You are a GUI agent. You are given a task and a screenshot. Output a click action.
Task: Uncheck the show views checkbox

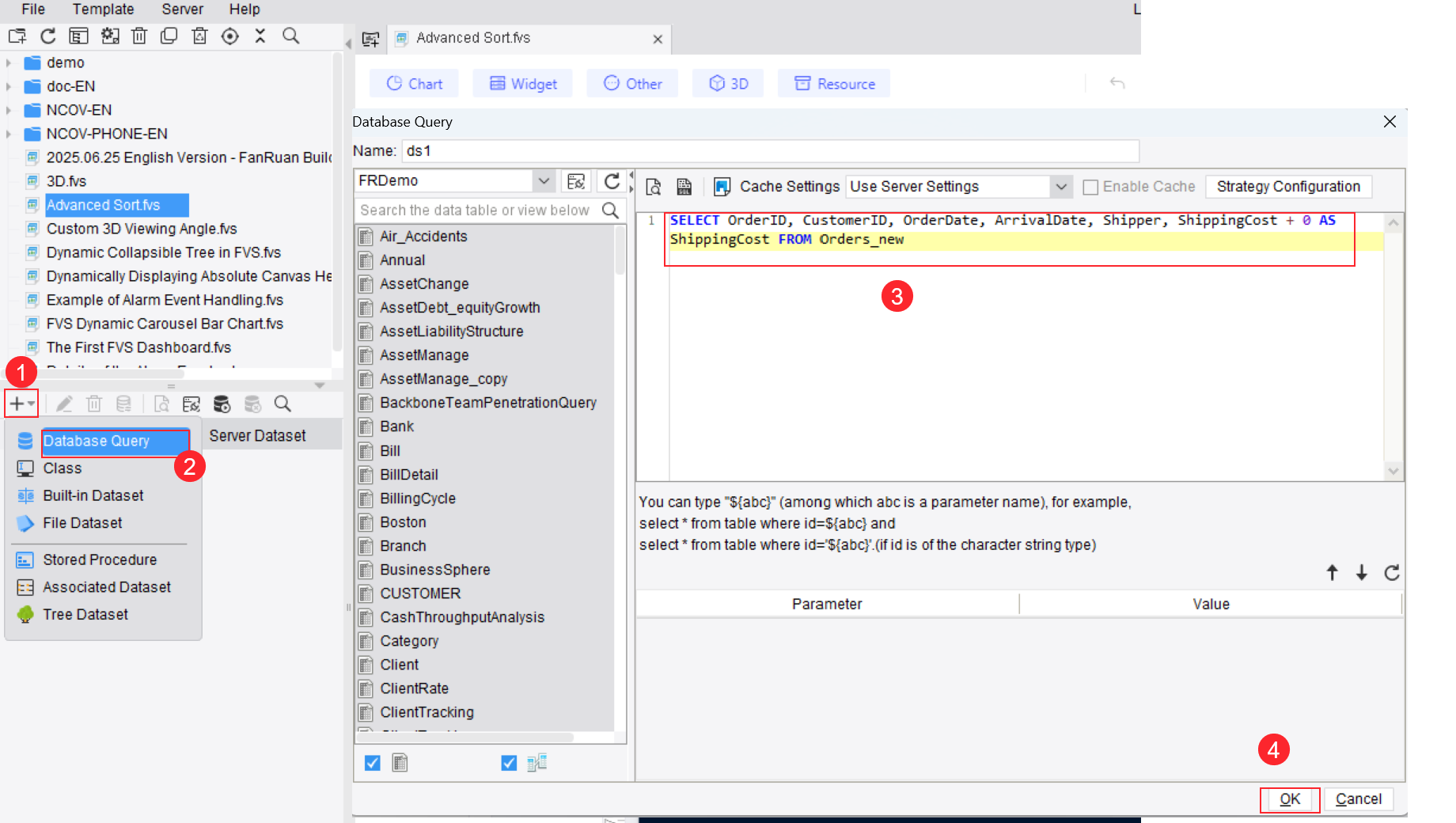[509, 763]
